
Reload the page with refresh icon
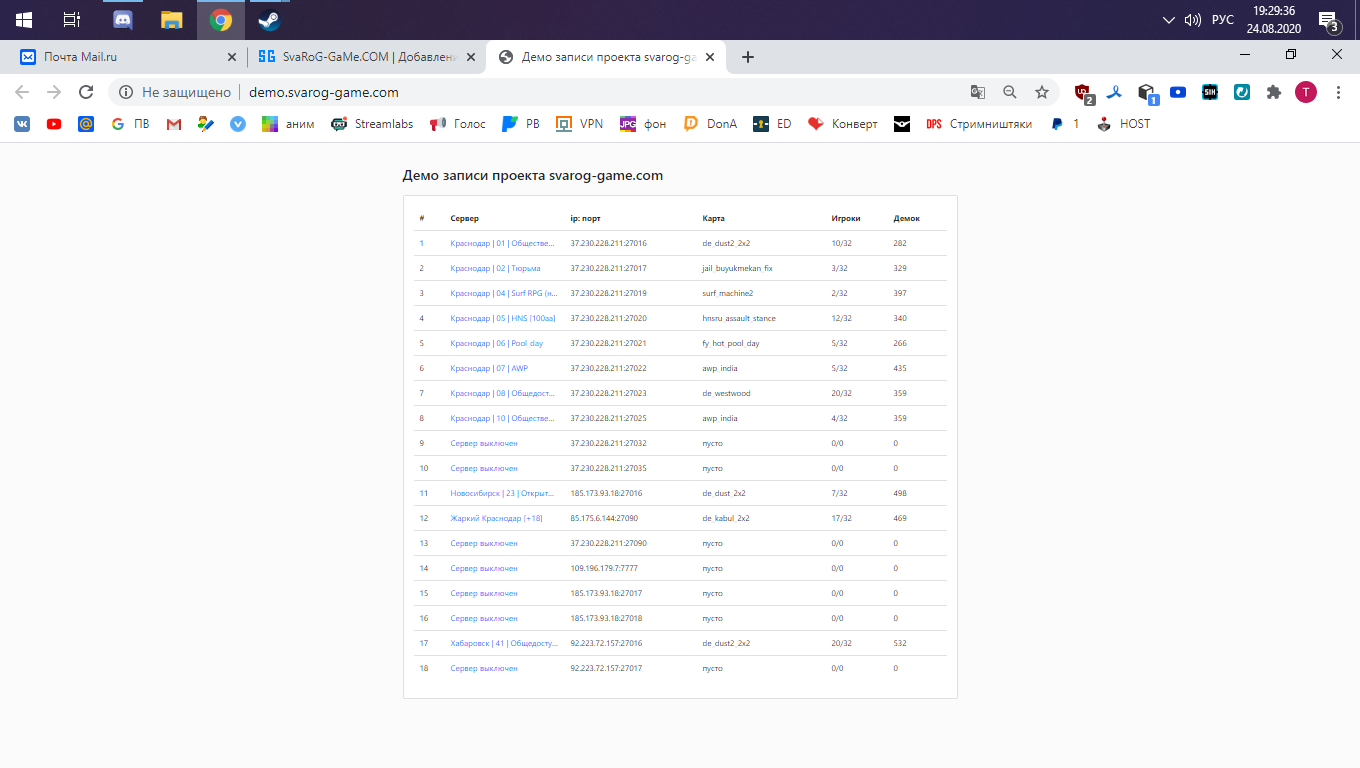click(86, 92)
